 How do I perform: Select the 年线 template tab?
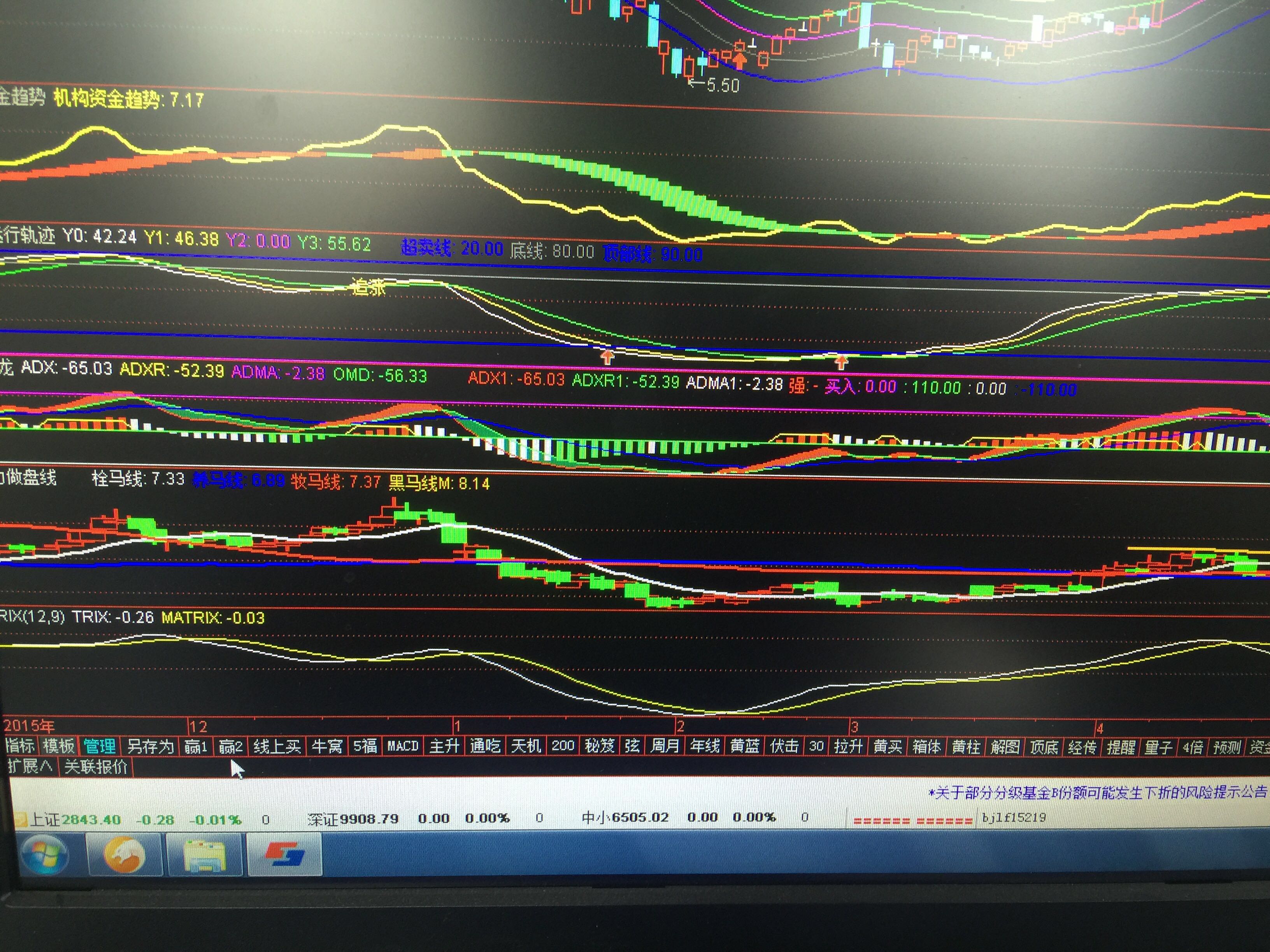click(x=705, y=745)
